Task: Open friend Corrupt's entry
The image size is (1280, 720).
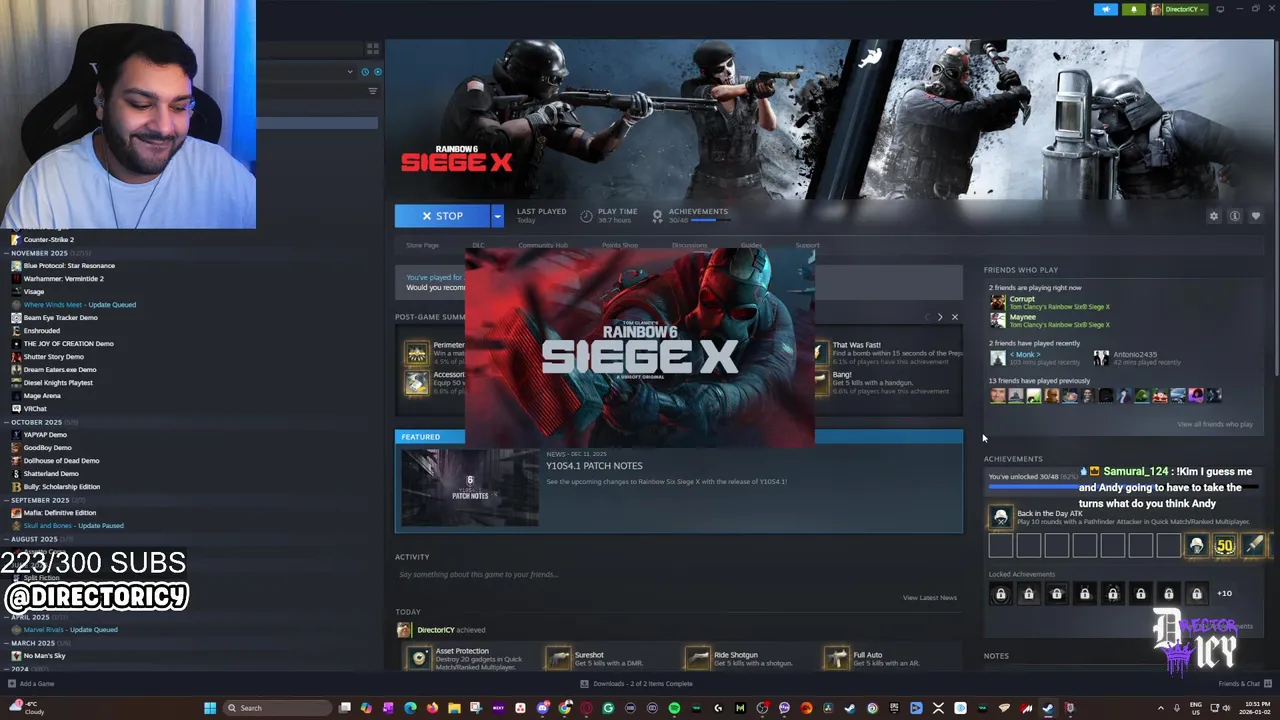Action: click(x=1050, y=302)
